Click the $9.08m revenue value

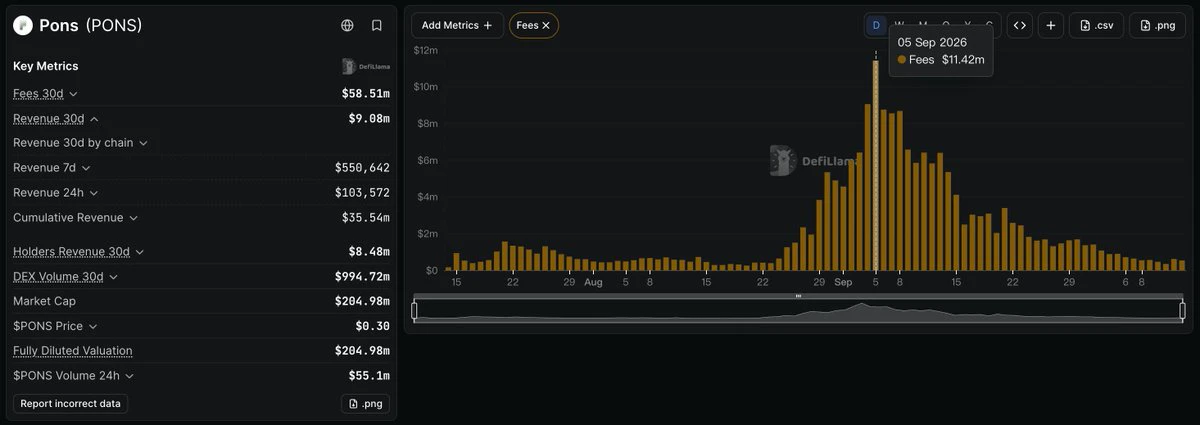tap(369, 119)
